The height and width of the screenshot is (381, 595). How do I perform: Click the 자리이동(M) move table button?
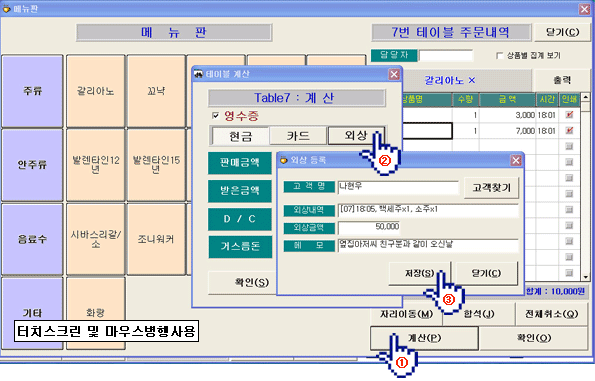click(406, 314)
